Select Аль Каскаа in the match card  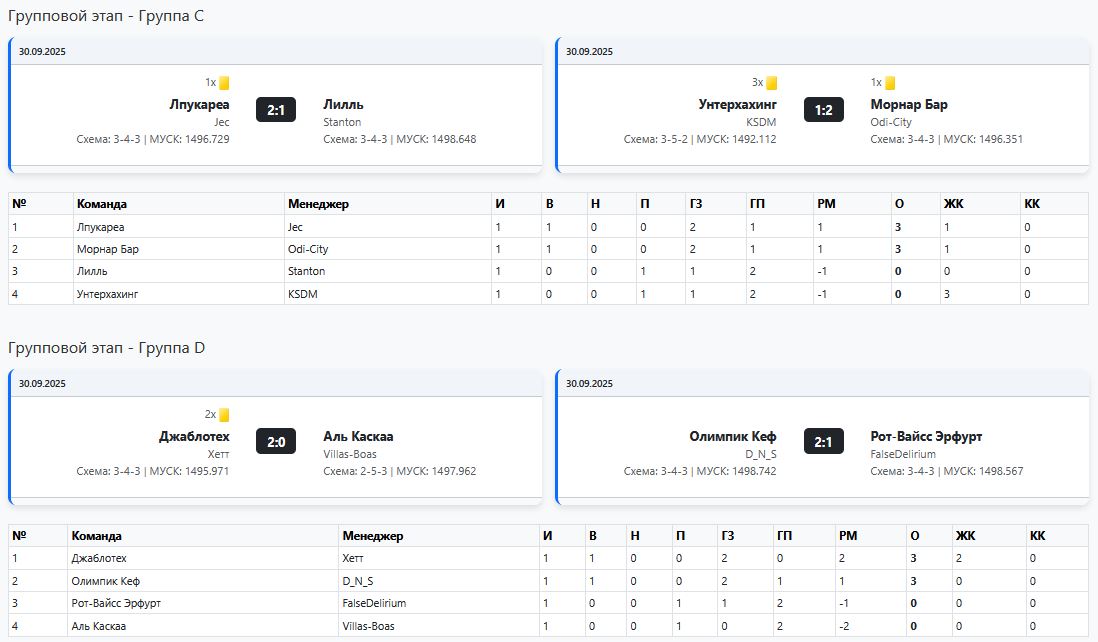[358, 436]
